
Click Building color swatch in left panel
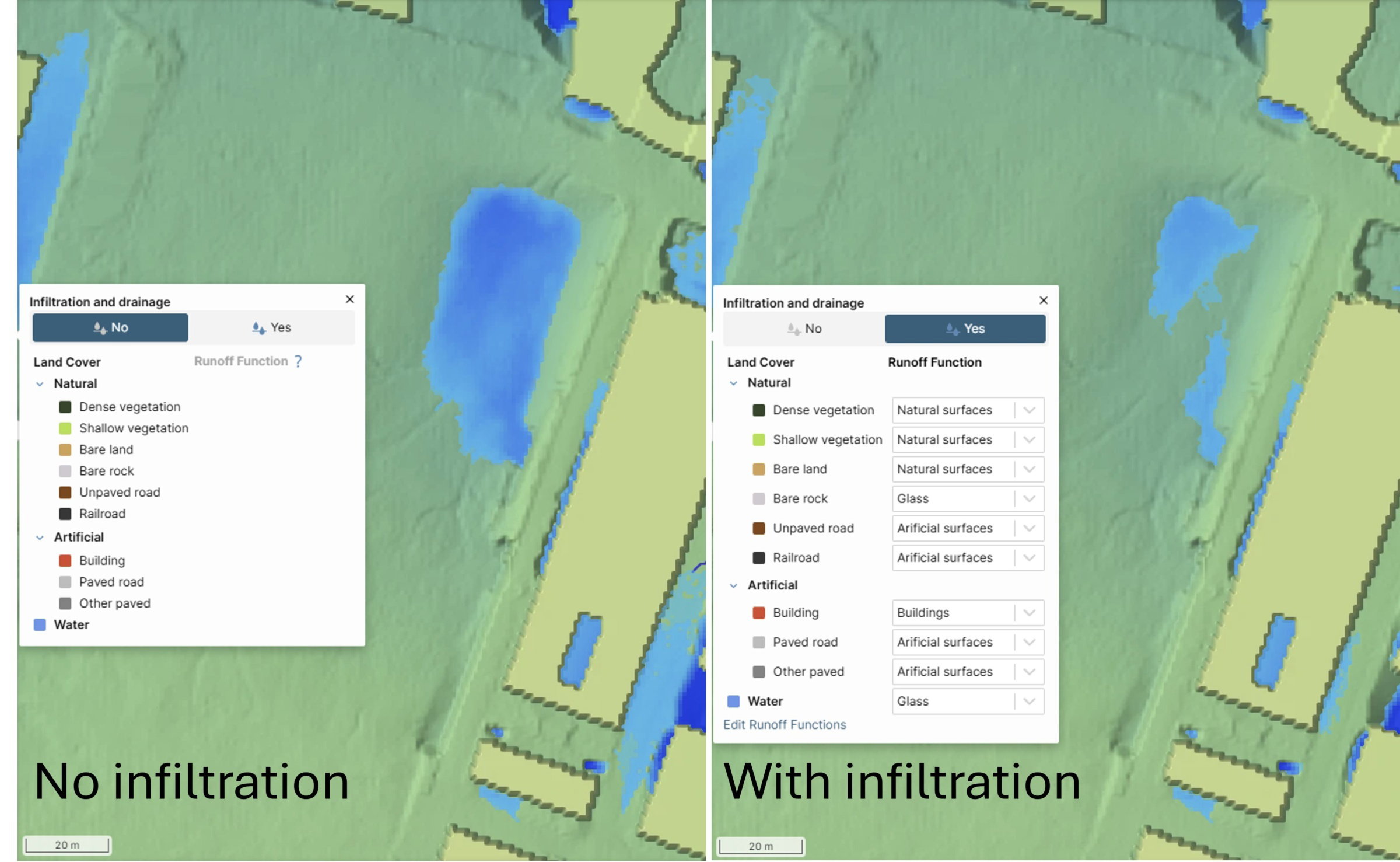click(65, 561)
